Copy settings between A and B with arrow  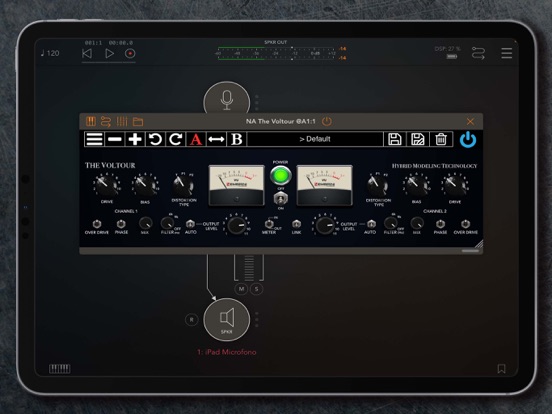click(216, 139)
